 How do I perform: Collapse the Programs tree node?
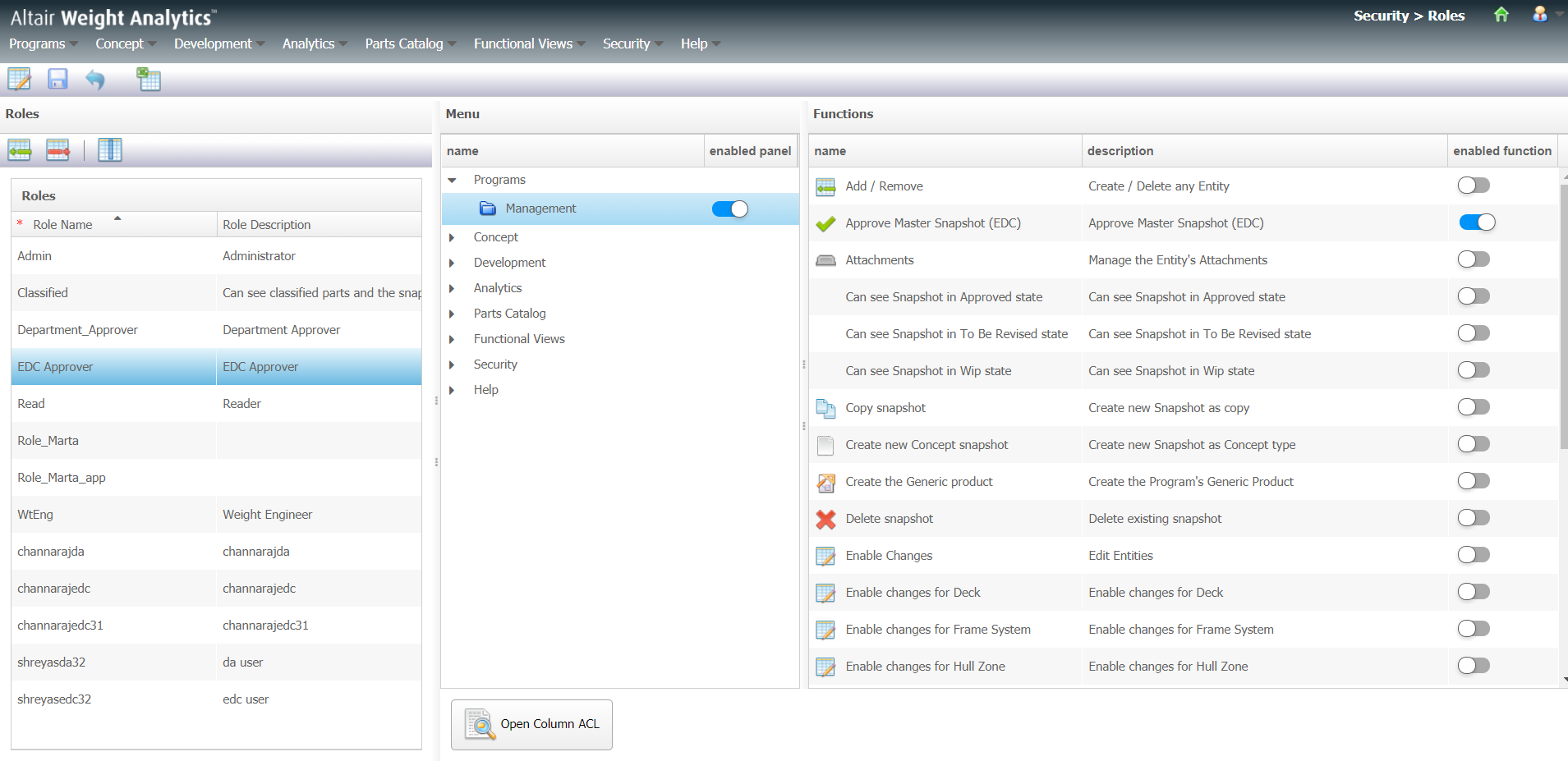[x=452, y=181]
